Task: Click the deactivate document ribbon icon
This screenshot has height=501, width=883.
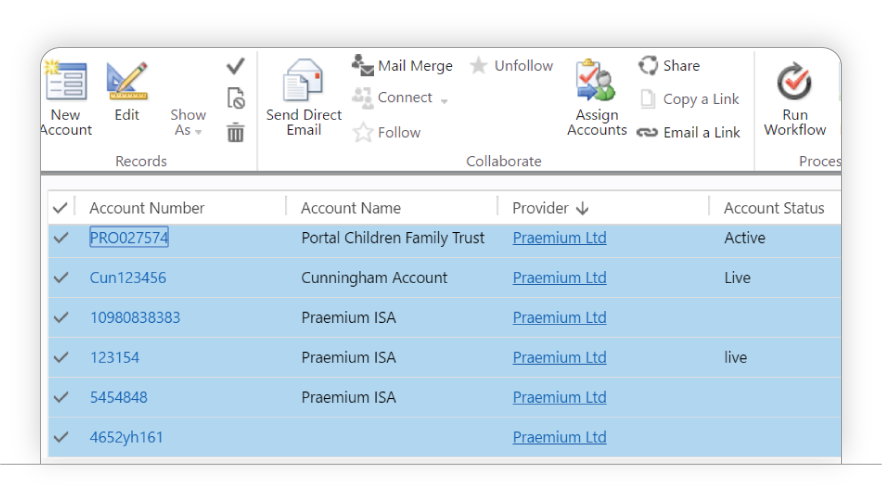Action: (235, 99)
